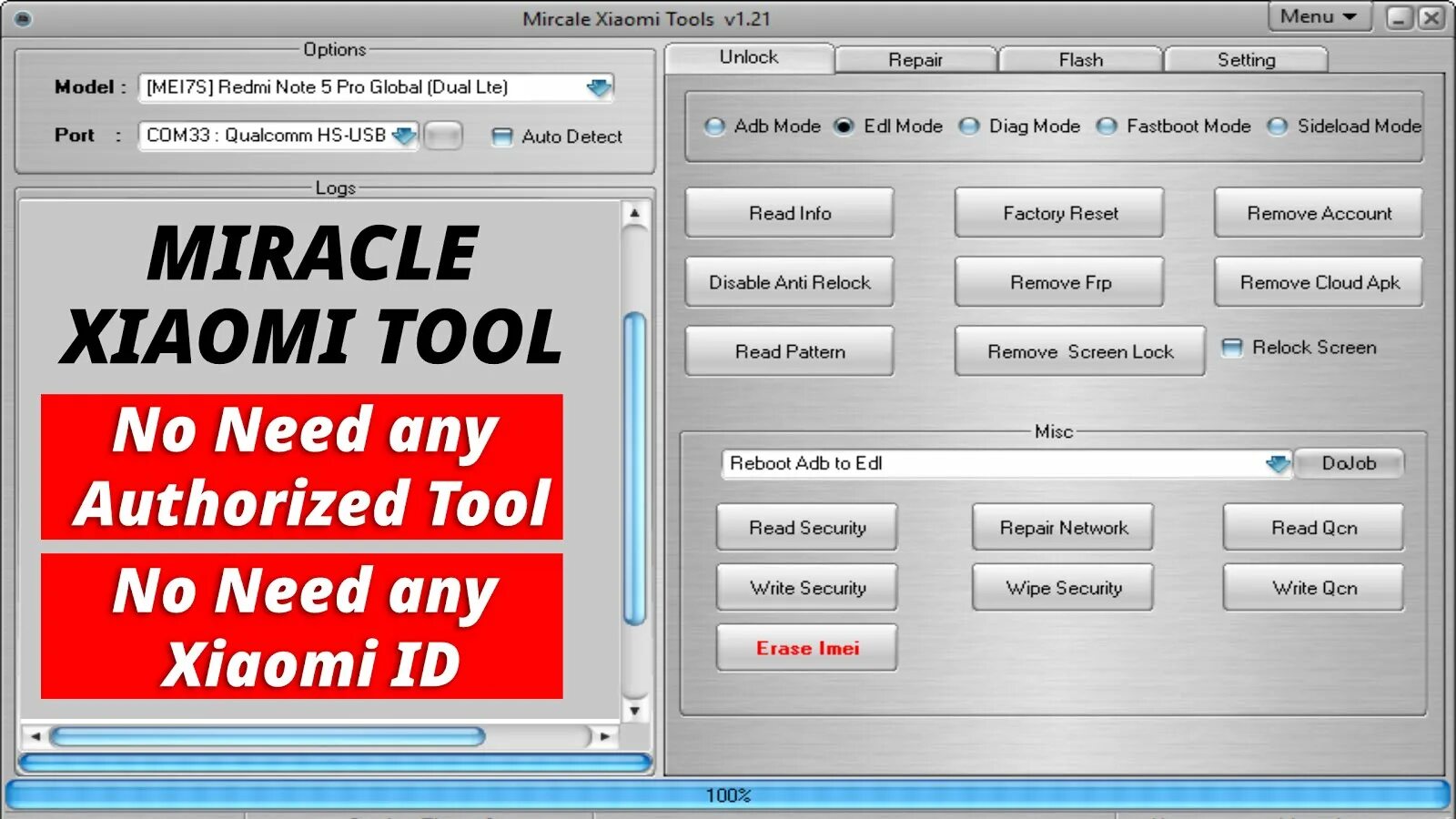Image resolution: width=1456 pixels, height=819 pixels.
Task: Click the logs scroll left arrow
Action: pyautogui.click(x=35, y=736)
